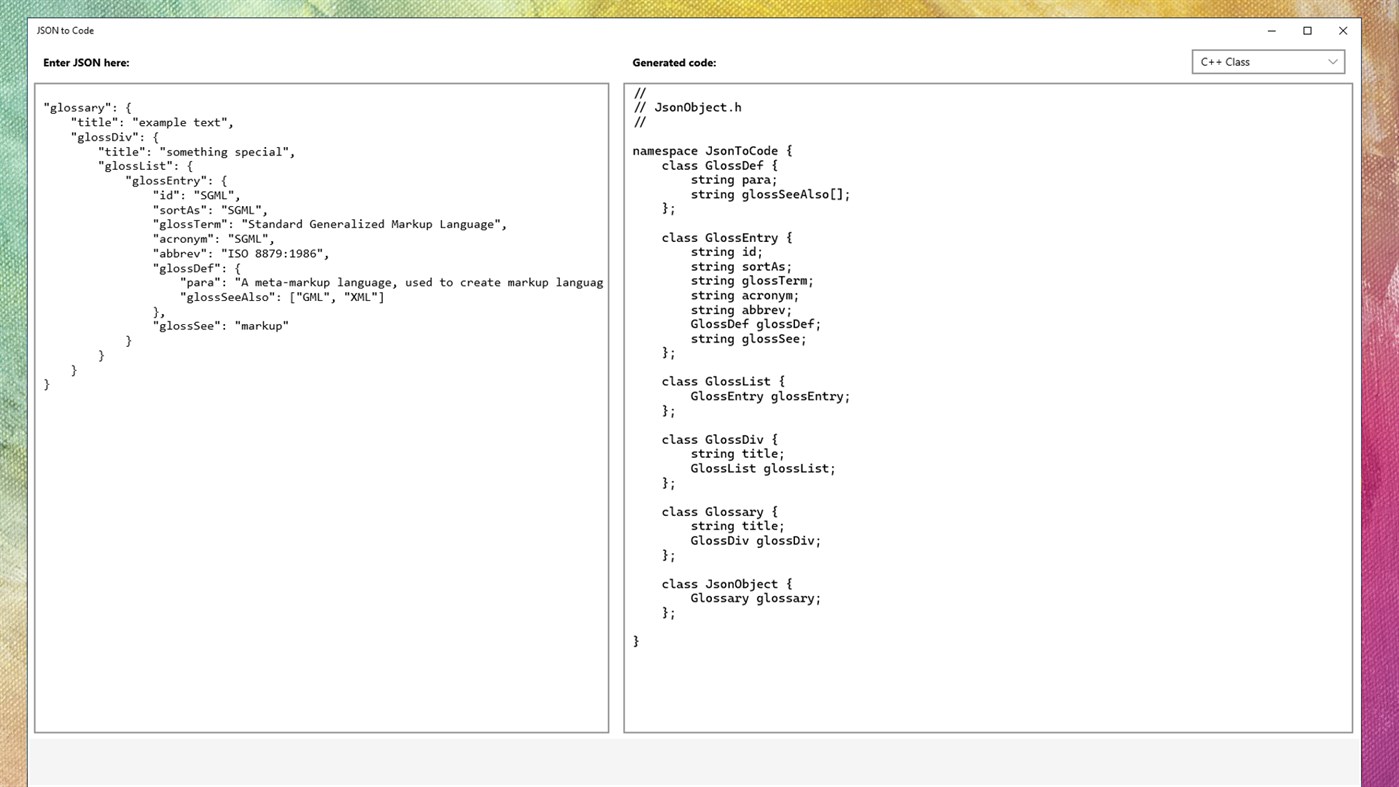This screenshot has height=787, width=1399.
Task: Click the "sortAs": "SGML" line
Action: [x=211, y=210]
